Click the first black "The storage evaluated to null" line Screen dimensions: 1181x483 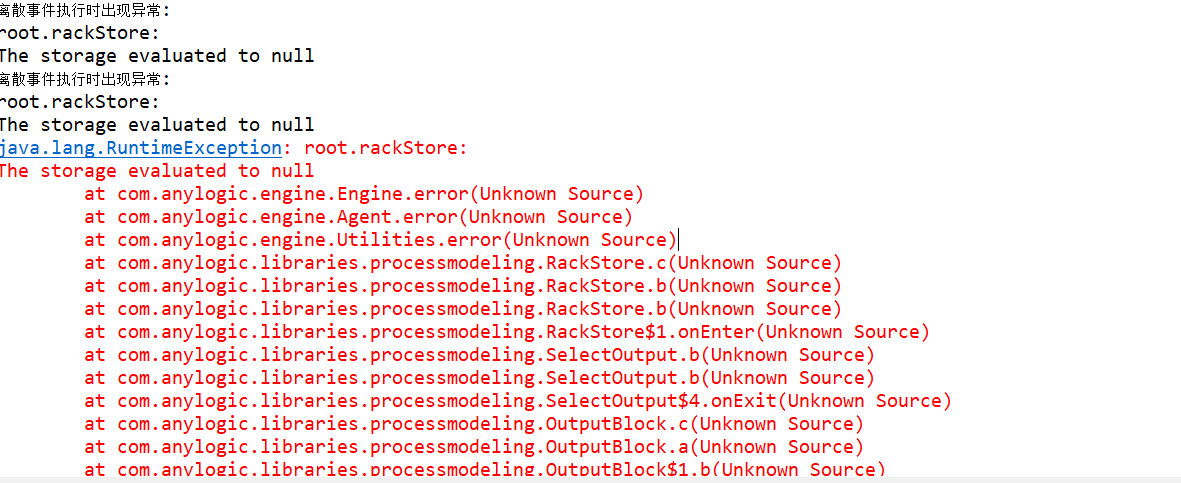point(156,56)
